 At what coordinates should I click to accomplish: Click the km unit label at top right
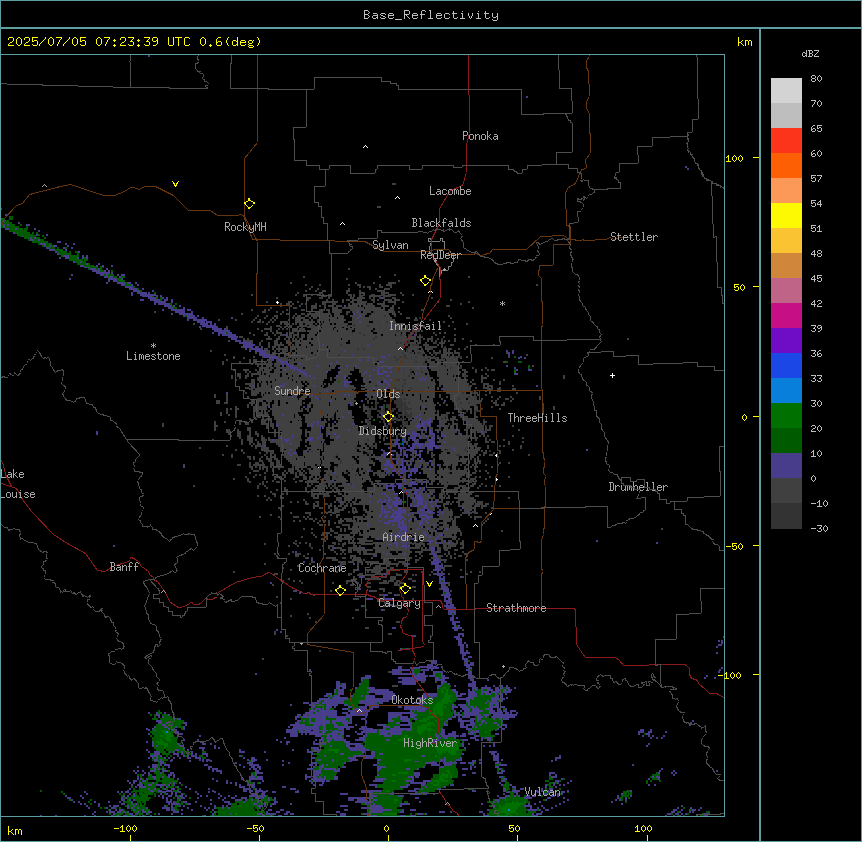[x=745, y=42]
